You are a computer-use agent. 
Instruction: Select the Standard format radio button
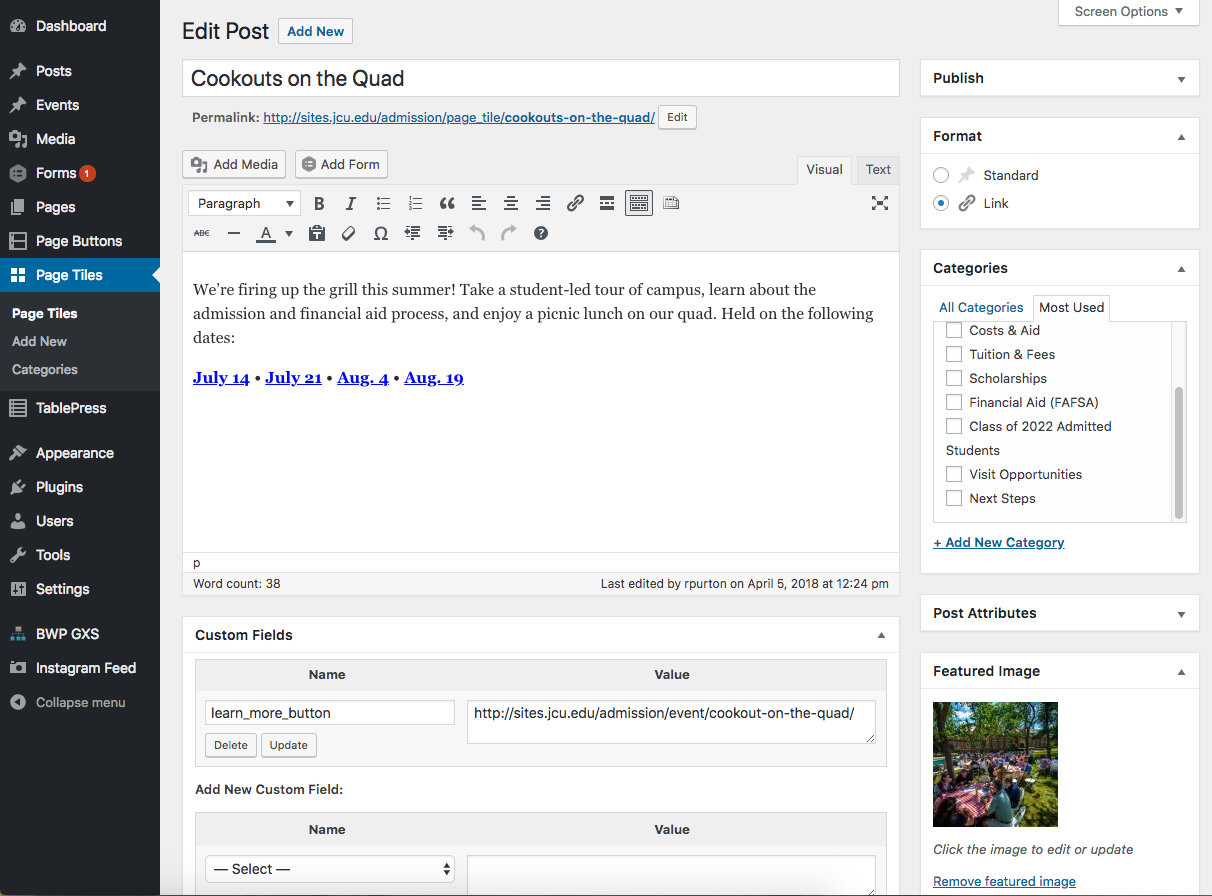coord(941,175)
